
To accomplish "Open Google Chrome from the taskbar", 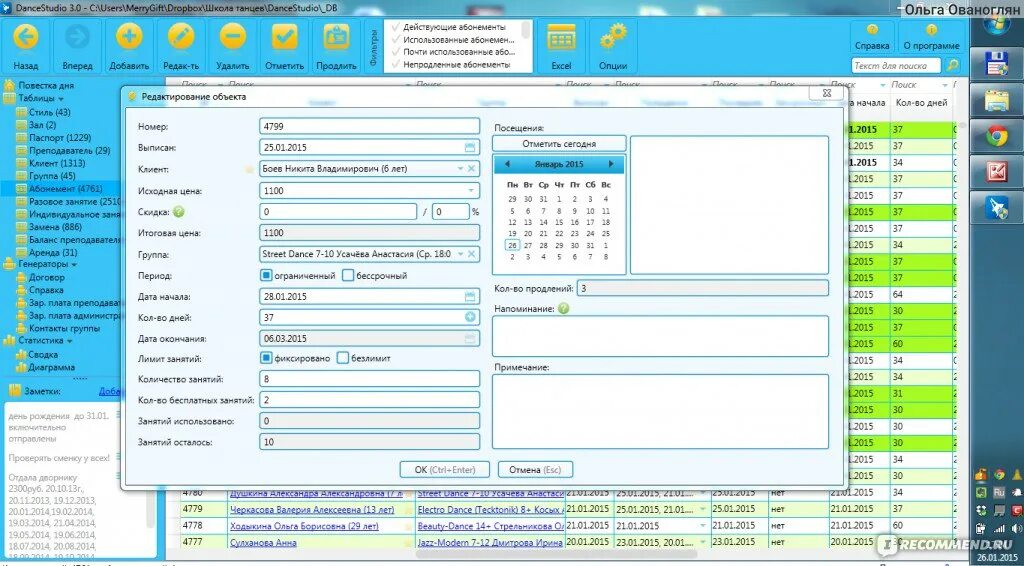I will tap(997, 136).
